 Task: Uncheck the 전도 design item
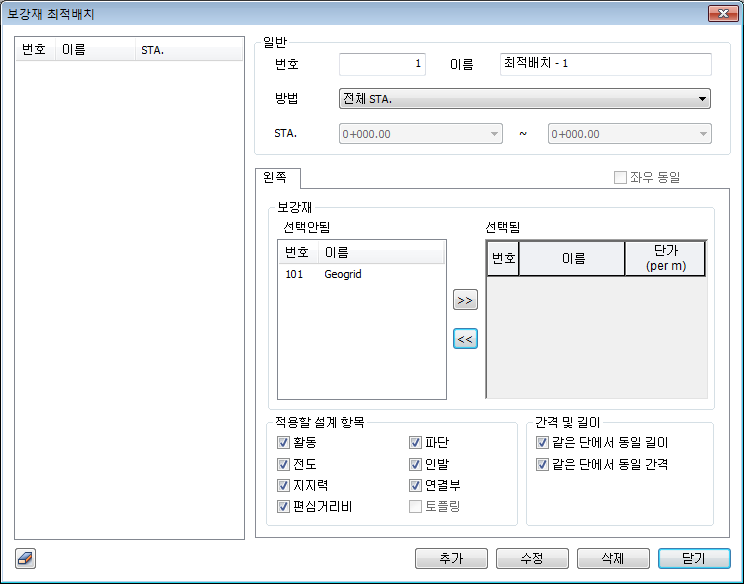284,464
